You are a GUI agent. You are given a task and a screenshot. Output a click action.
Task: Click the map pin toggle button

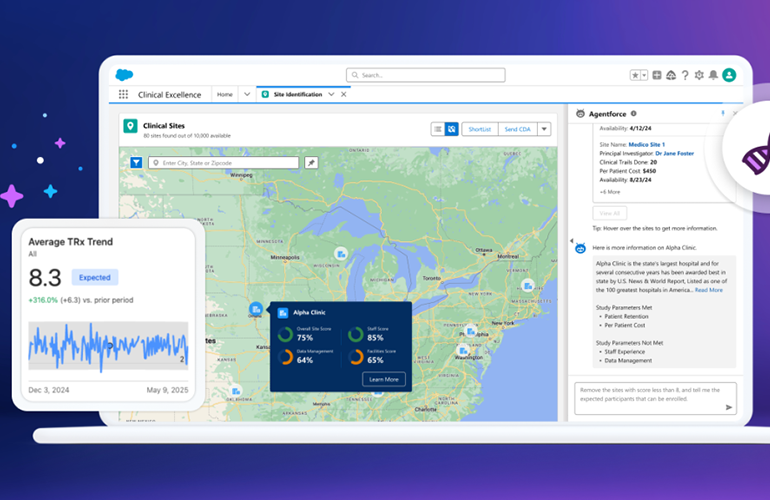pos(311,163)
